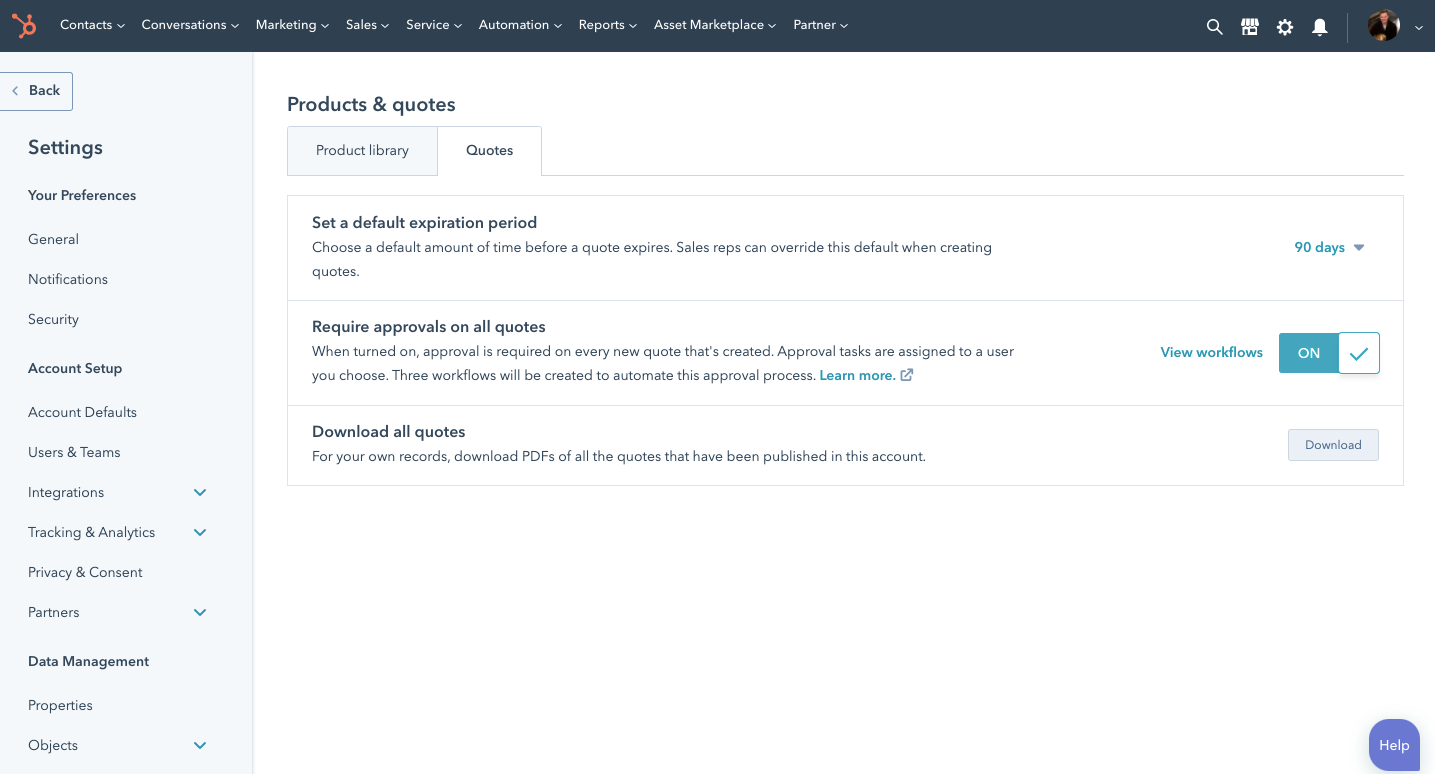Click the user avatar photo
Screen dimensions: 1435x774
pos(1384,26)
